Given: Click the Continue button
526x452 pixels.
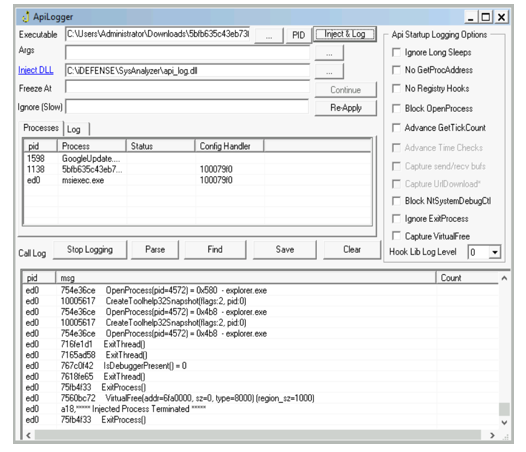Looking at the screenshot, I should click(346, 90).
